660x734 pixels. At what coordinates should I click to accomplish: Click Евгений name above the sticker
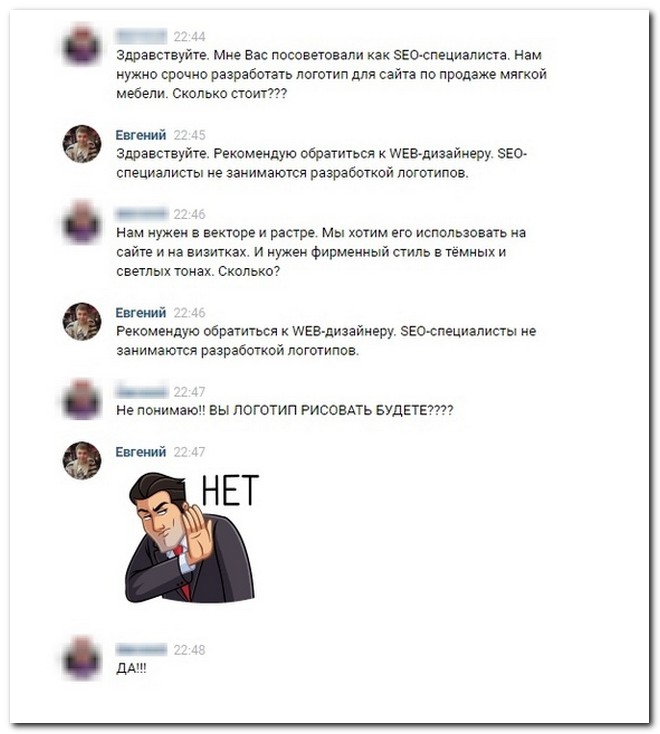point(141,452)
